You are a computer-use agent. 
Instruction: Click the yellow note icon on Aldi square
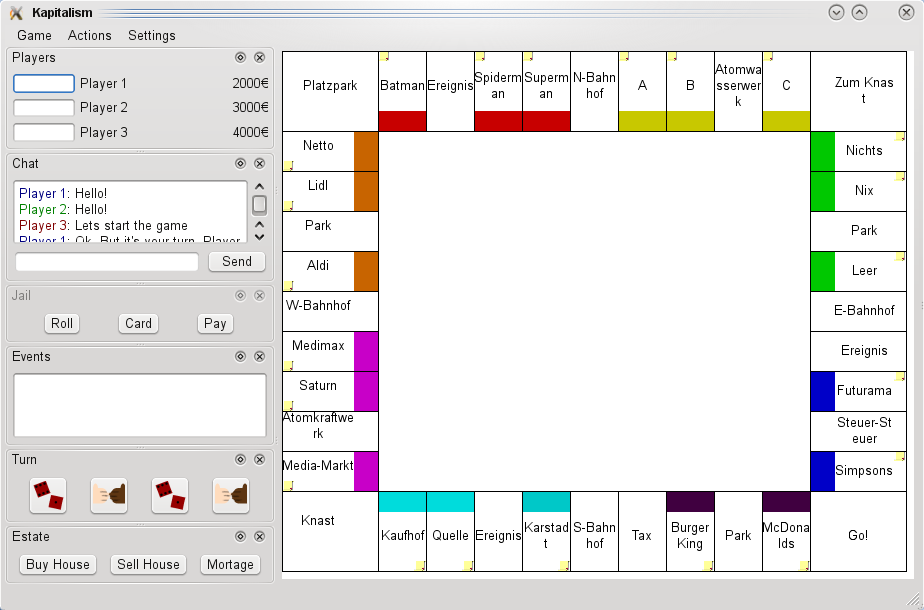click(289, 285)
